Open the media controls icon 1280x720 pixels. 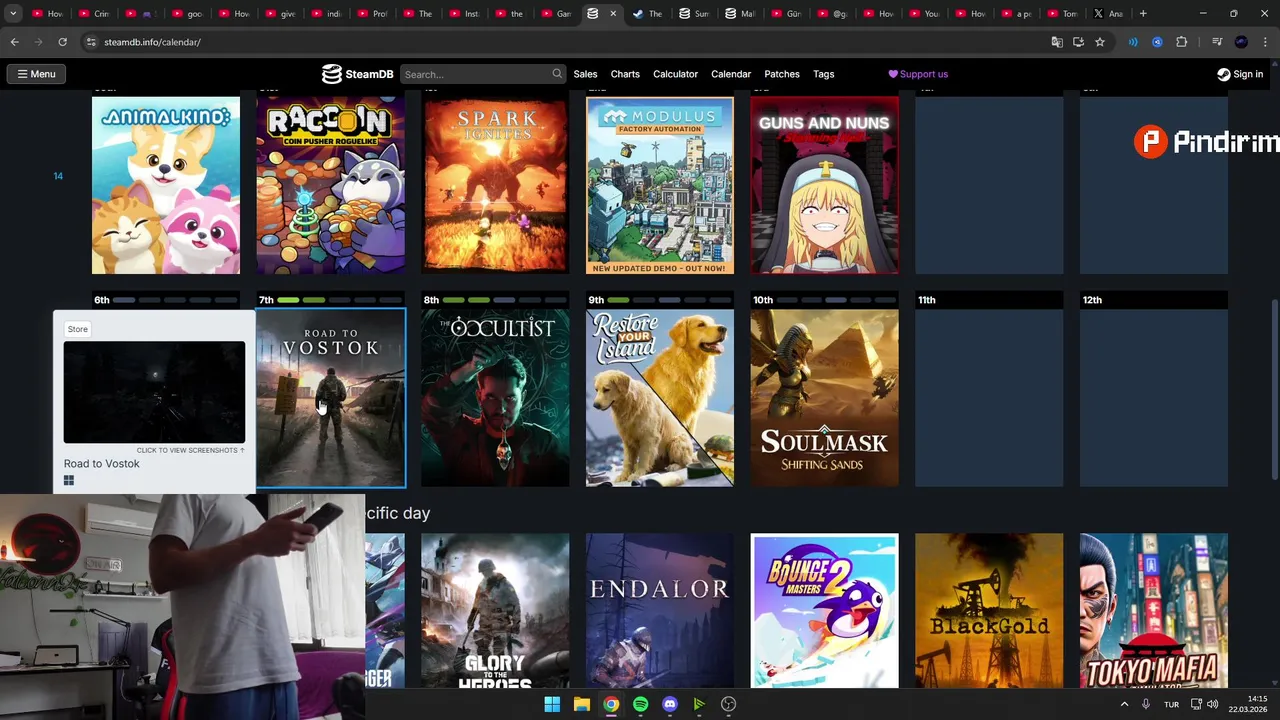pos(1217,42)
